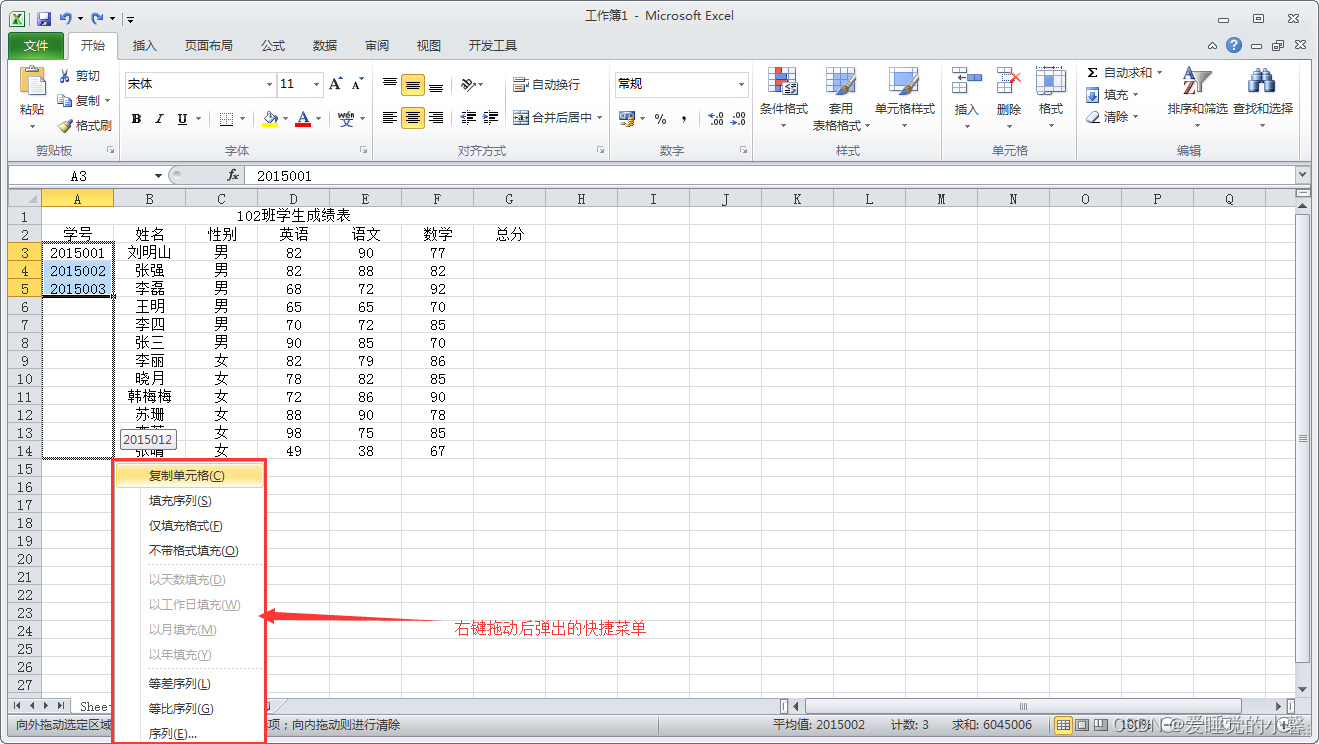Click Wrap Text (自动换行)
The height and width of the screenshot is (744, 1319).
(x=546, y=84)
